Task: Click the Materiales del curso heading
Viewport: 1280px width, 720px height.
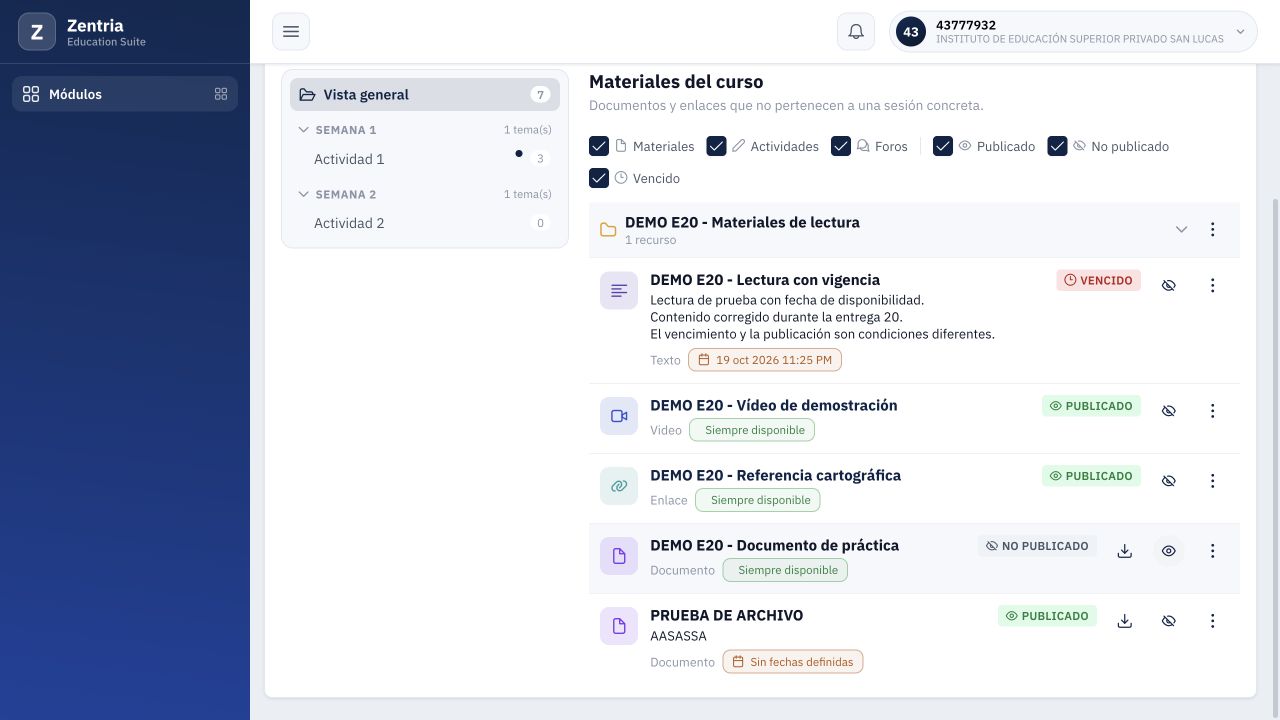Action: [x=676, y=82]
